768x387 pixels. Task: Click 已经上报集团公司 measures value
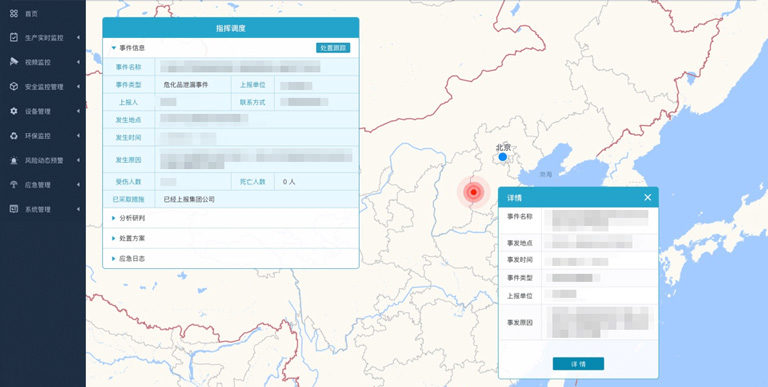189,199
